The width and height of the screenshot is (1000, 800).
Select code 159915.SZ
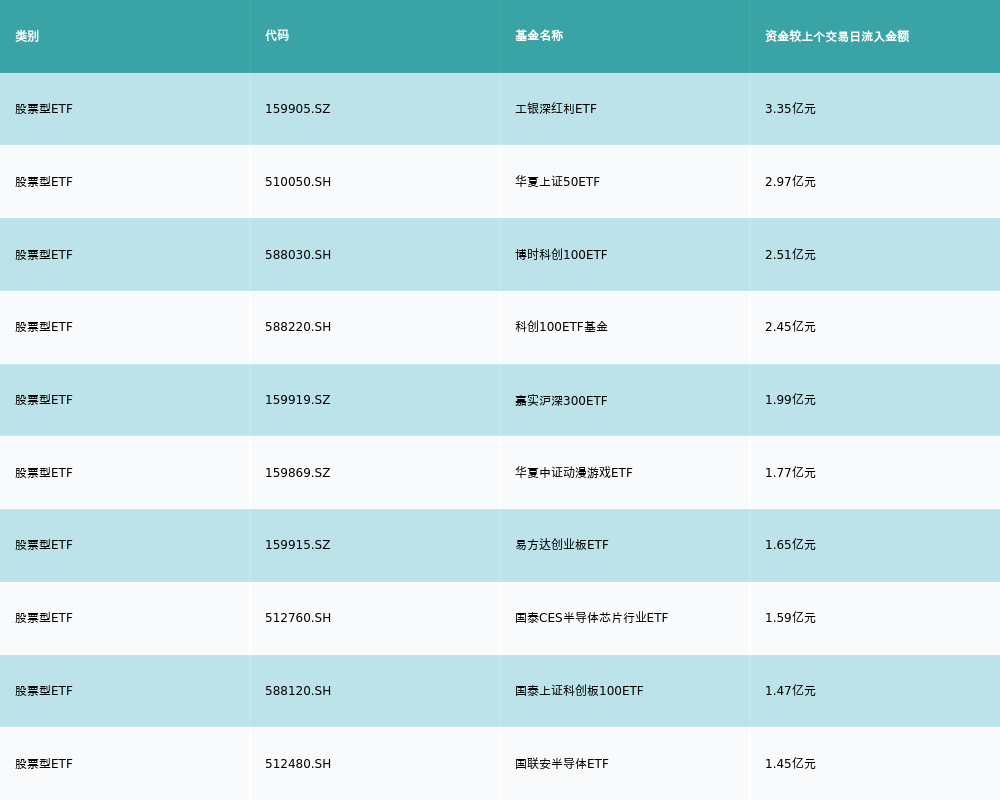tap(298, 545)
